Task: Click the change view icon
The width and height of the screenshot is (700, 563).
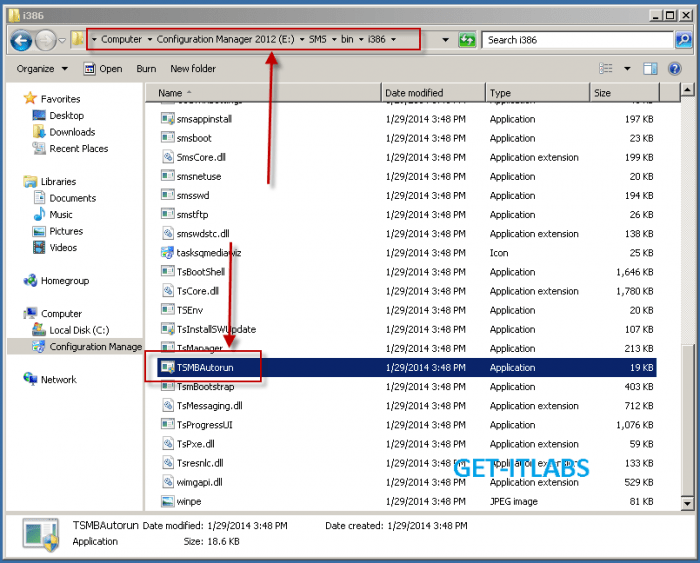Action: coord(605,68)
